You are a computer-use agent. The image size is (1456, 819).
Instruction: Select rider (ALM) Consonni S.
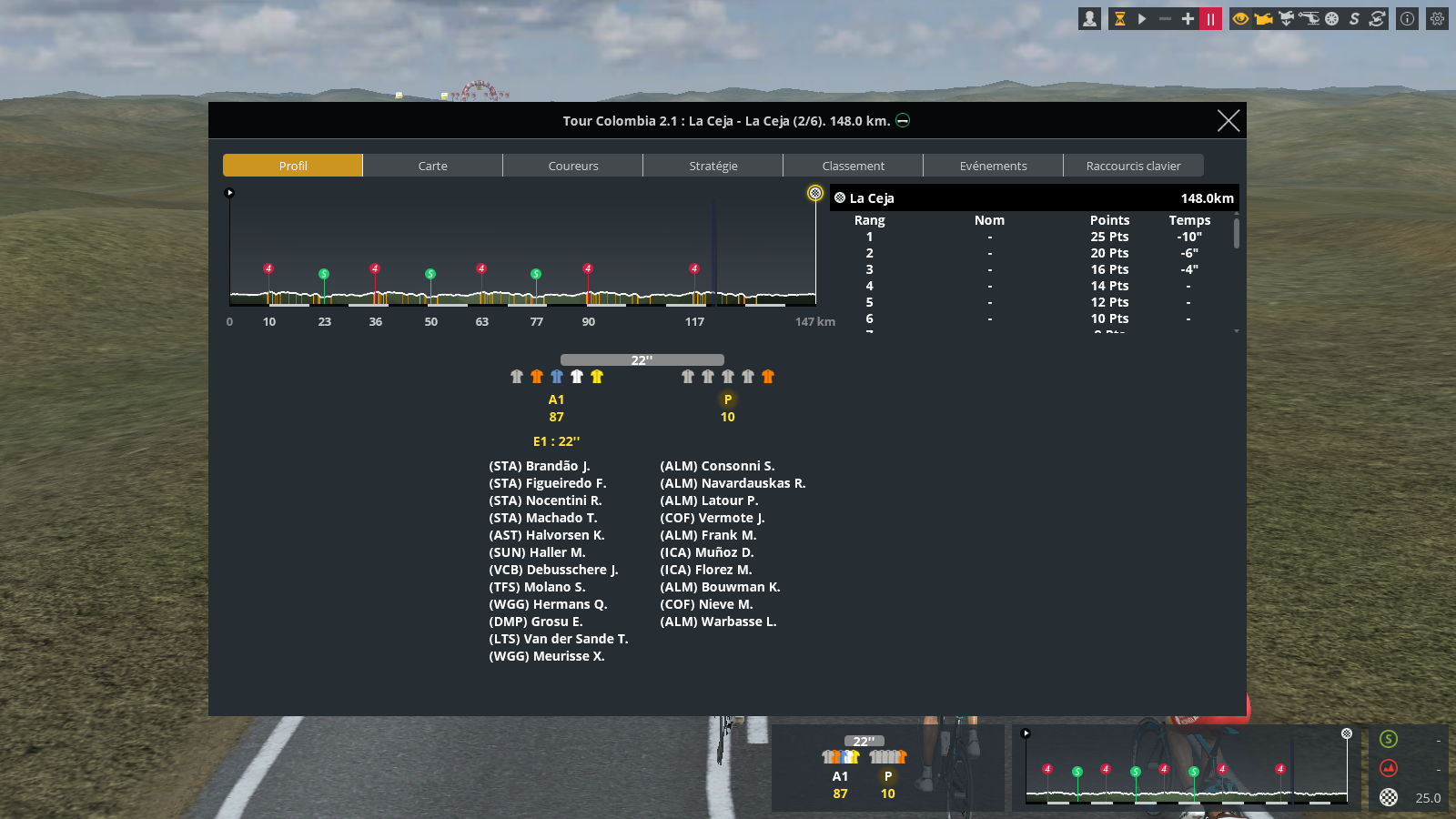(717, 466)
